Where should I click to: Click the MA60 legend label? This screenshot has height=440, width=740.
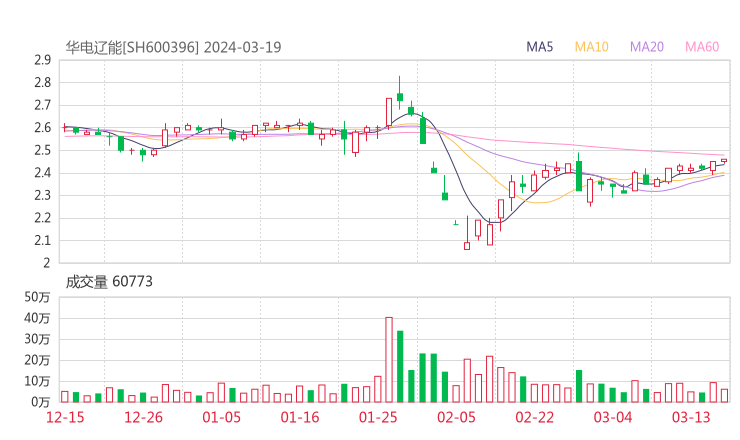[702, 47]
